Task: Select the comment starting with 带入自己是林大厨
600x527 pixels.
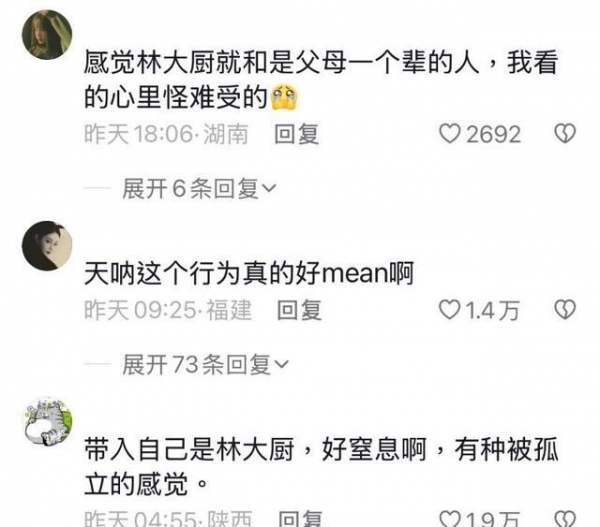Action: point(321,467)
